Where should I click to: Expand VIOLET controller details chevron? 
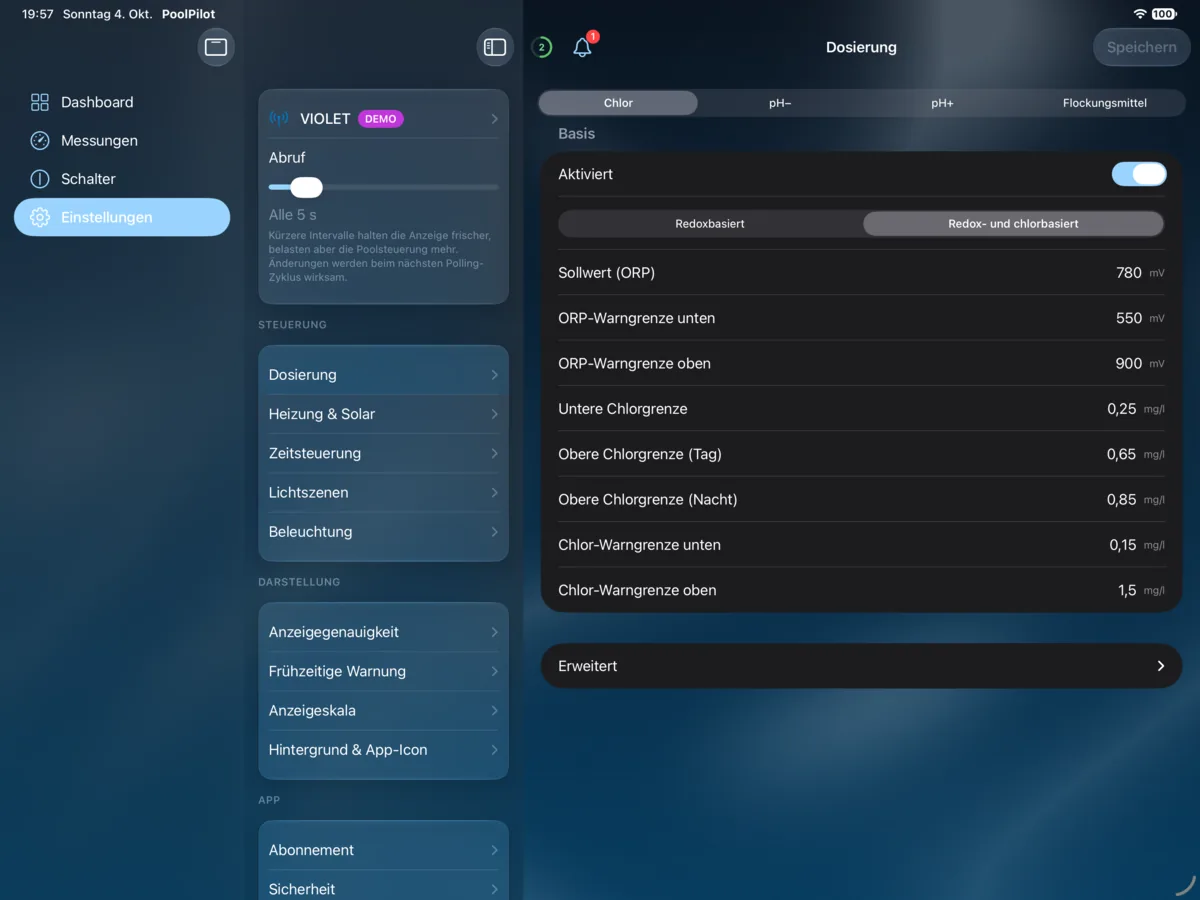pyautogui.click(x=494, y=119)
